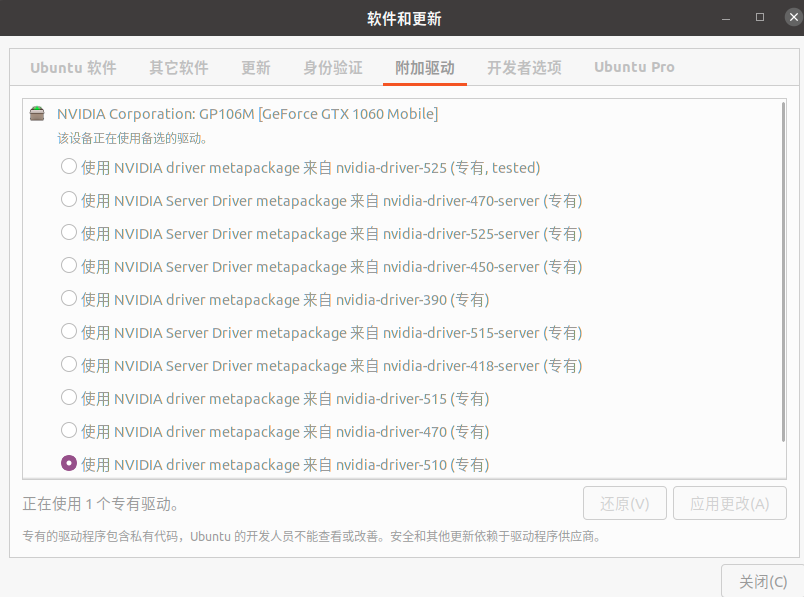Open the 开发者选项 tab
Image resolution: width=804 pixels, height=597 pixels.
click(x=524, y=67)
